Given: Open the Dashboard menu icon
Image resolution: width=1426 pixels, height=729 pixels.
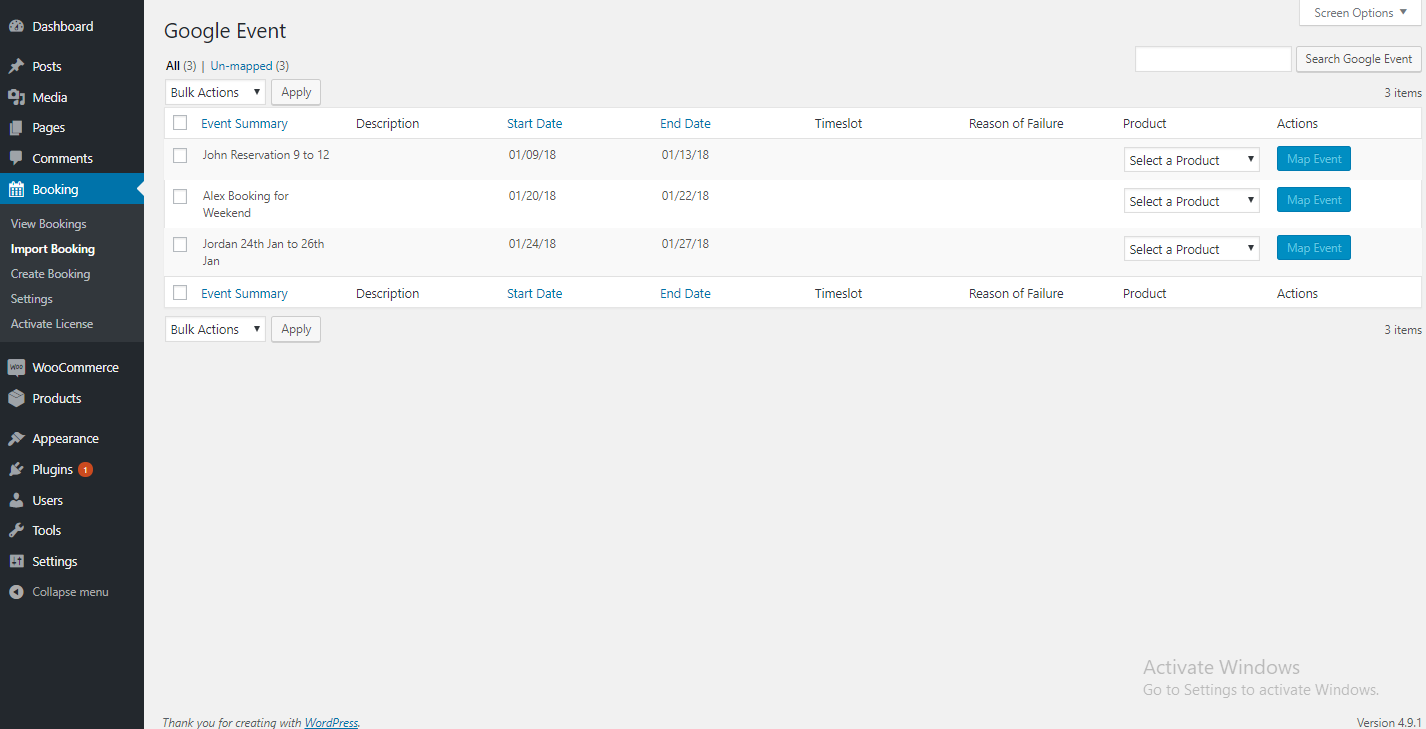Looking at the screenshot, I should [18, 26].
